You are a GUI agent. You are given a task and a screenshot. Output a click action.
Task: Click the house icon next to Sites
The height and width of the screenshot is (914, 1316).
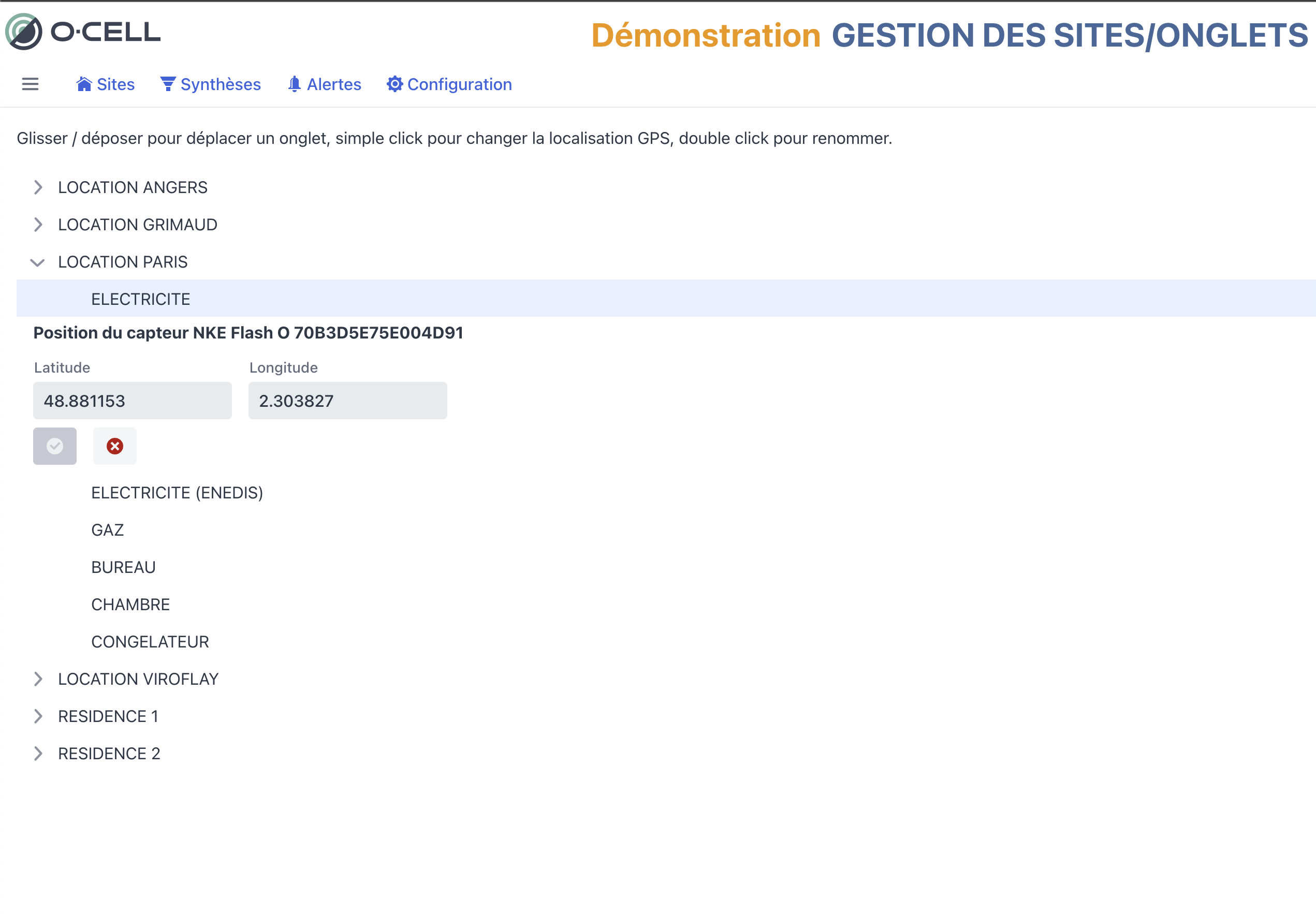point(84,84)
